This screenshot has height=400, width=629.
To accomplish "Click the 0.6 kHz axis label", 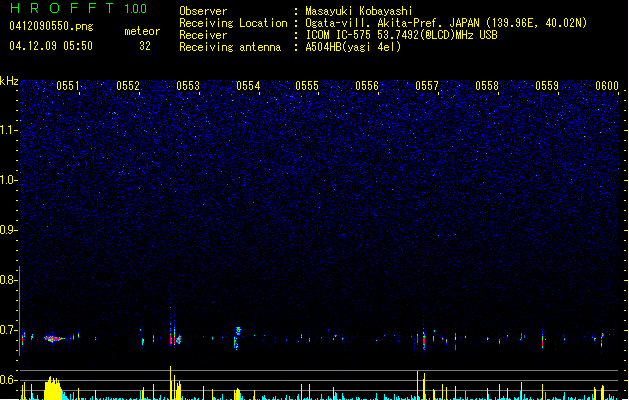I will coord(8,380).
